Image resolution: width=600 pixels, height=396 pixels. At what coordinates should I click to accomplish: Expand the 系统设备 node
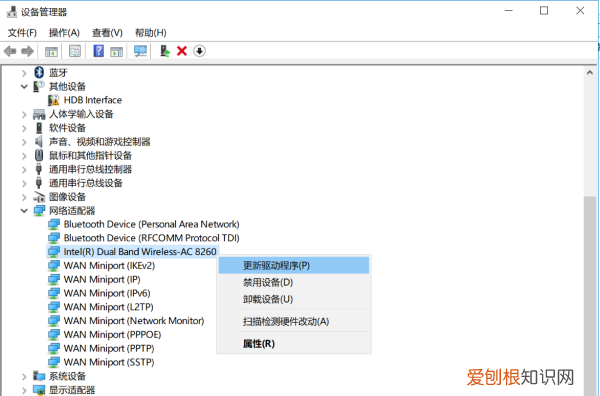(24, 376)
